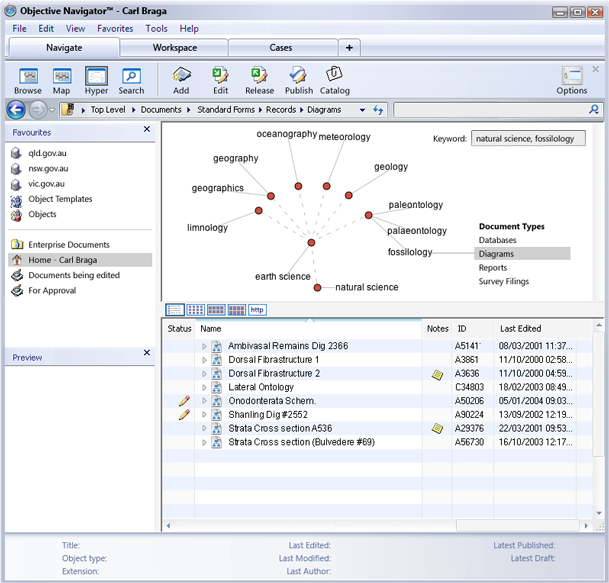Click the search magnifier in search box

click(x=593, y=110)
